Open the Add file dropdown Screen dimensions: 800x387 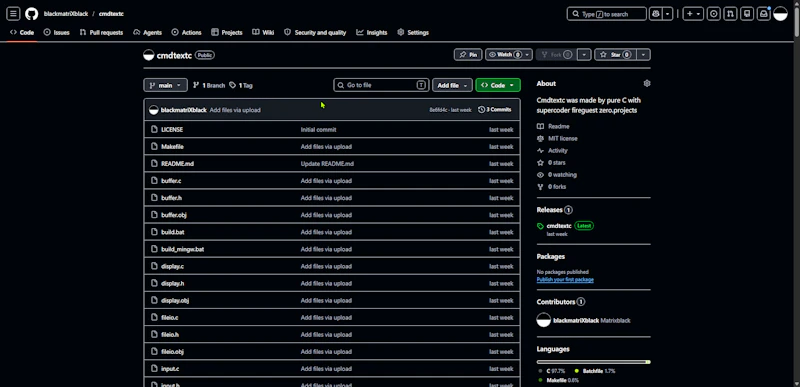click(452, 85)
